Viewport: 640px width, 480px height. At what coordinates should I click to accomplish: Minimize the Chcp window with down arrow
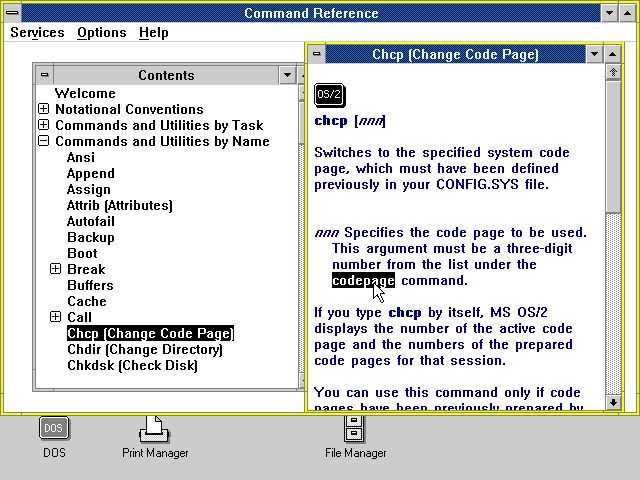click(x=594, y=54)
